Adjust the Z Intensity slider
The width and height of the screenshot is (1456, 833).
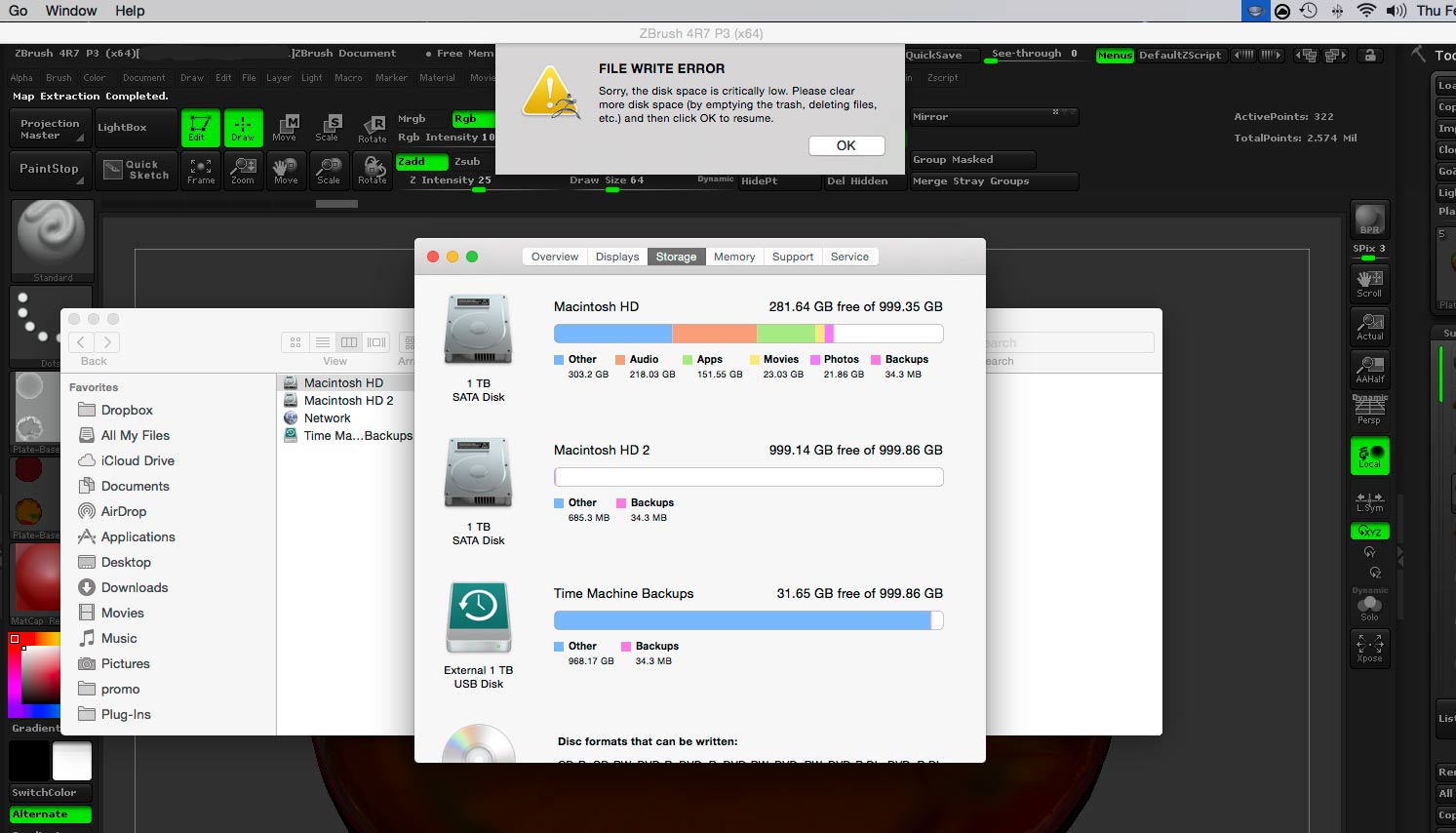451,180
